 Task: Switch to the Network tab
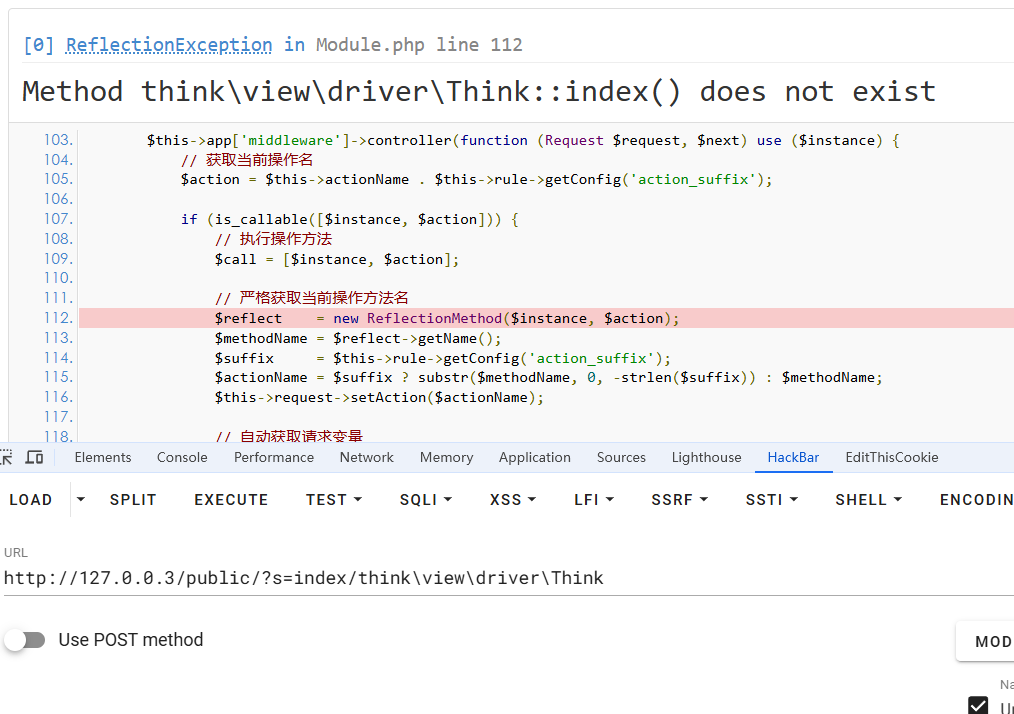coord(366,457)
